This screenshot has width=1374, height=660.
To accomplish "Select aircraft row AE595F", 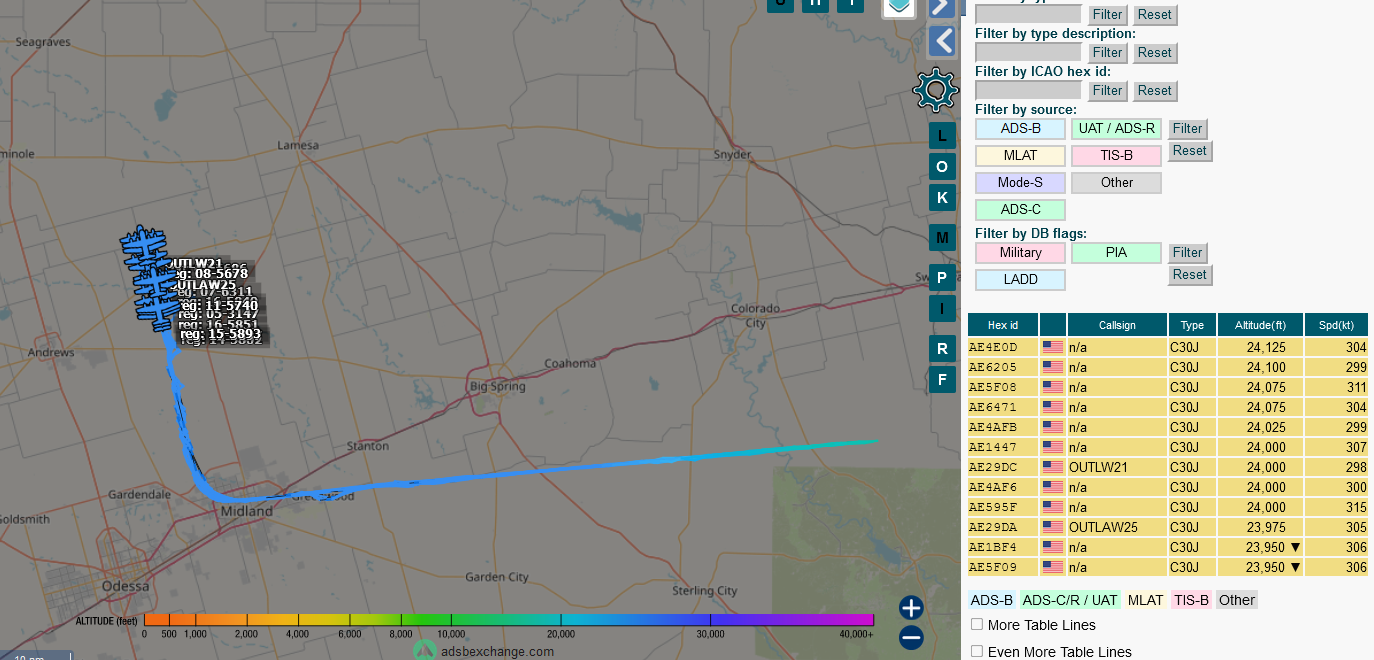I will click(1167, 507).
